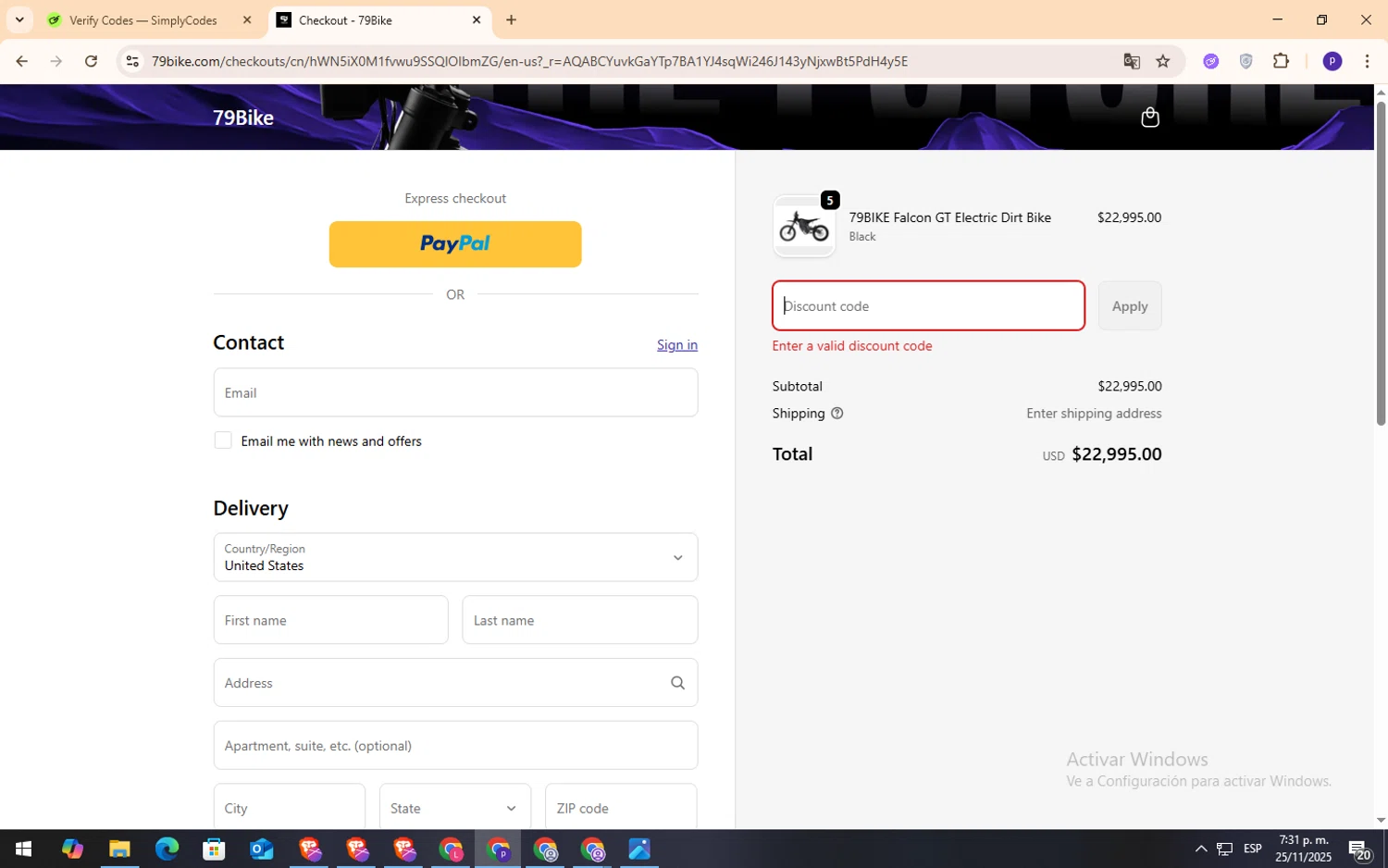Viewport: 1388px width, 868px height.
Task: Focus the Discount code field
Action: [x=928, y=306]
